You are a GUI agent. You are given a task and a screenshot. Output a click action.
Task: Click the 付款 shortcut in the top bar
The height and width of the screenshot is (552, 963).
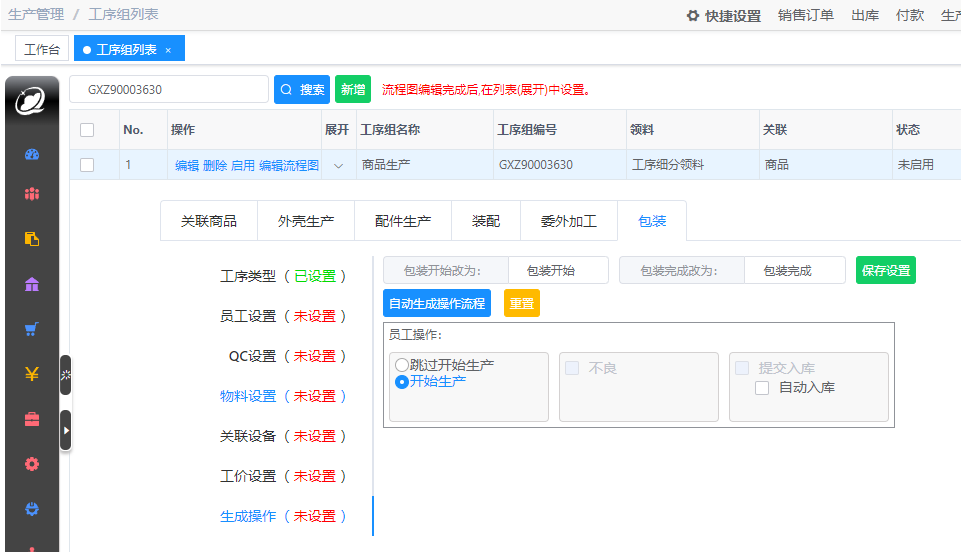pyautogui.click(x=910, y=15)
